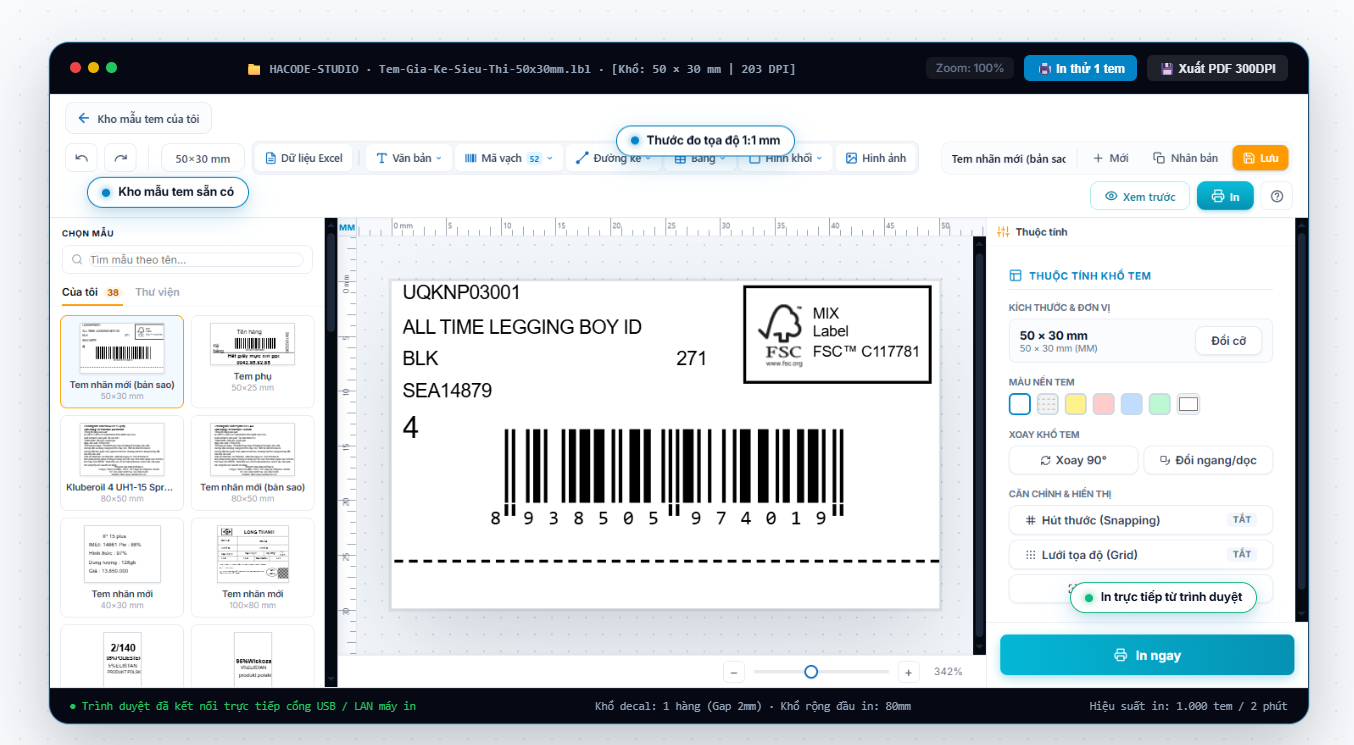This screenshot has width=1354, height=745.
Task: Click the label name field Tem nhãn mới
Action: (1008, 158)
